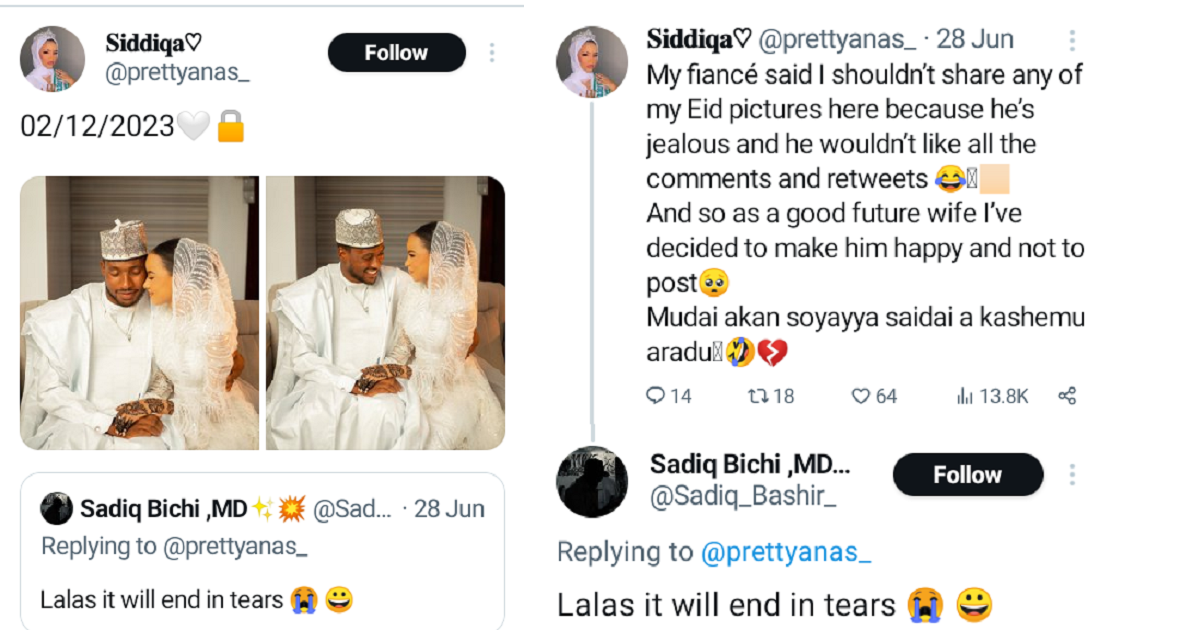Click Siddiqa's display name in left tweet

153,42
